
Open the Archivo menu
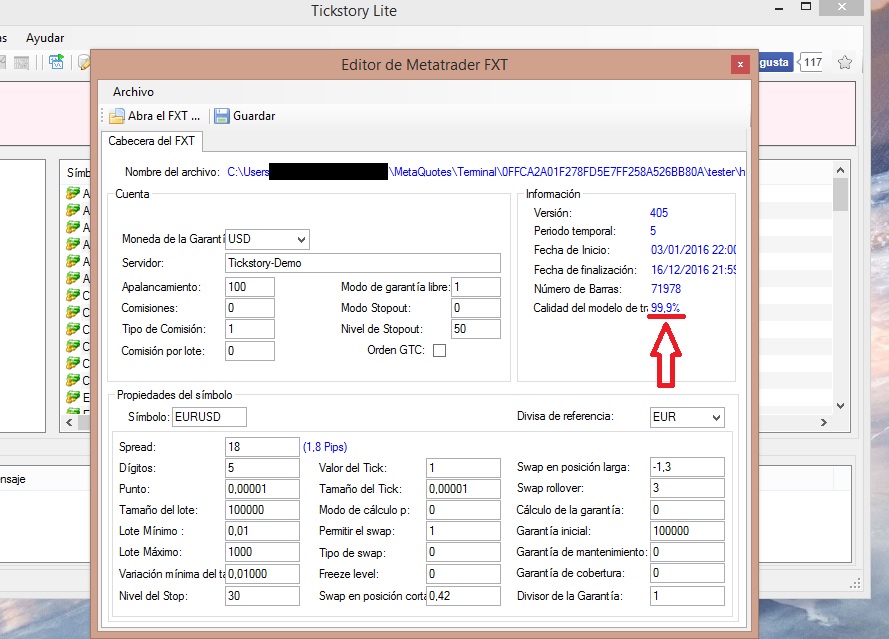pyautogui.click(x=133, y=91)
